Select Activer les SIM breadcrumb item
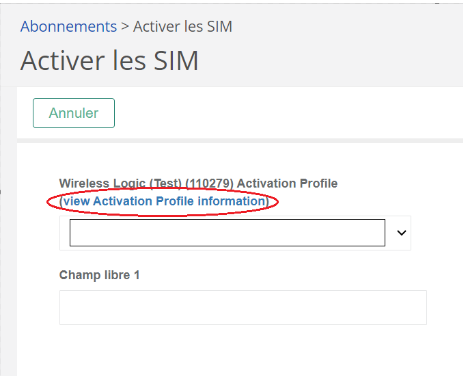463x376 pixels. (183, 27)
